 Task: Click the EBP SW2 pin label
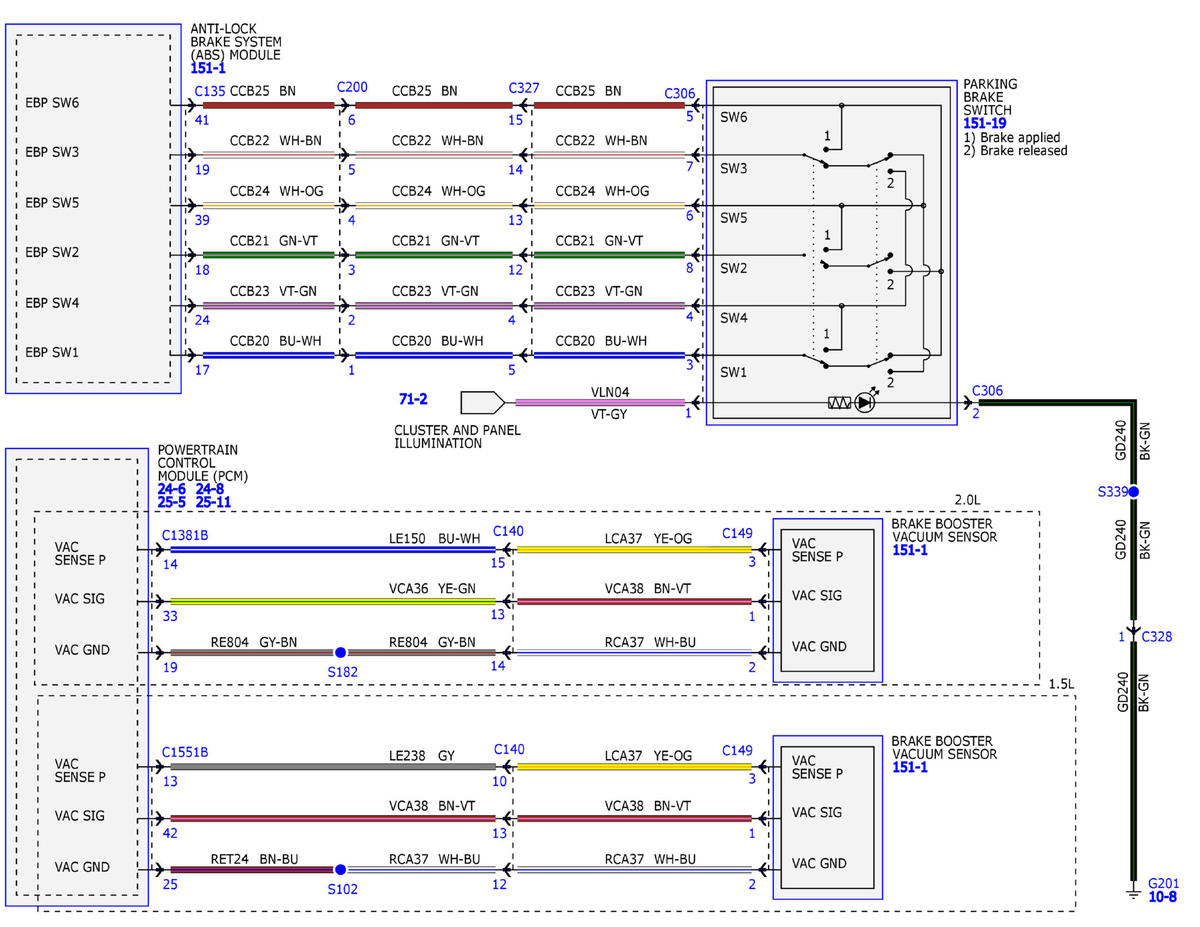(x=53, y=253)
